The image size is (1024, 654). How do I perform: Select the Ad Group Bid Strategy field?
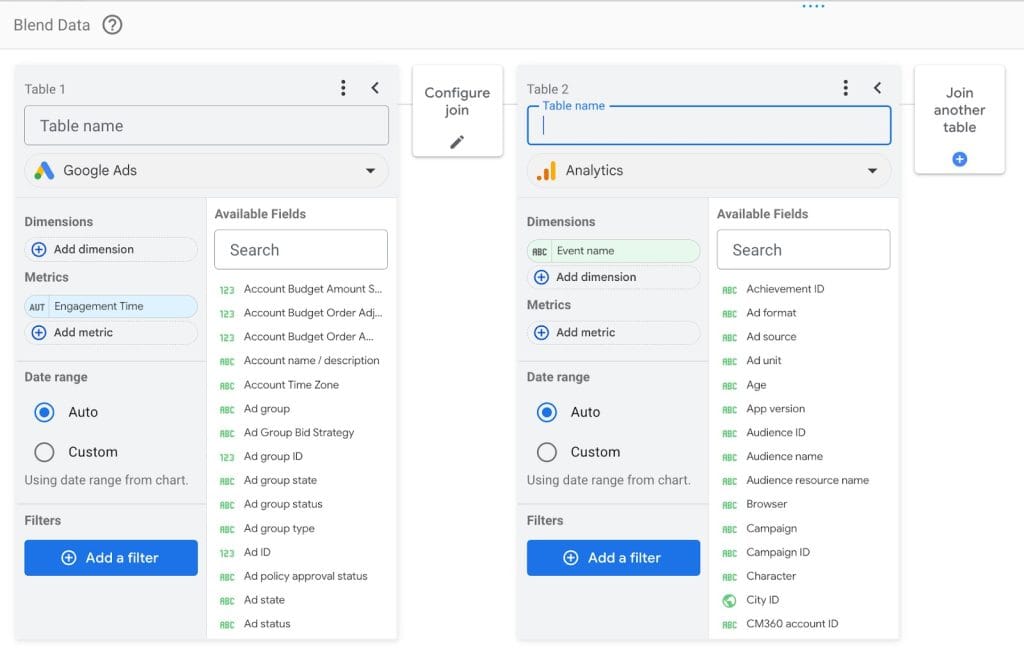[301, 433]
